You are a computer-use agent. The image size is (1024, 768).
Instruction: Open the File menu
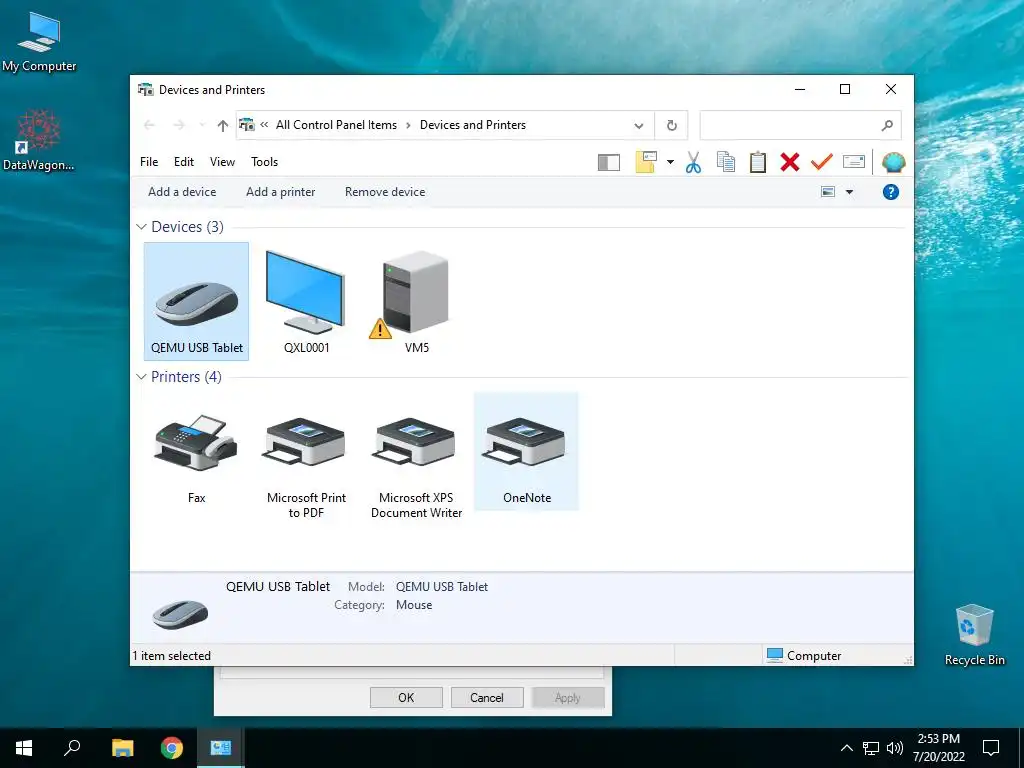(x=149, y=162)
